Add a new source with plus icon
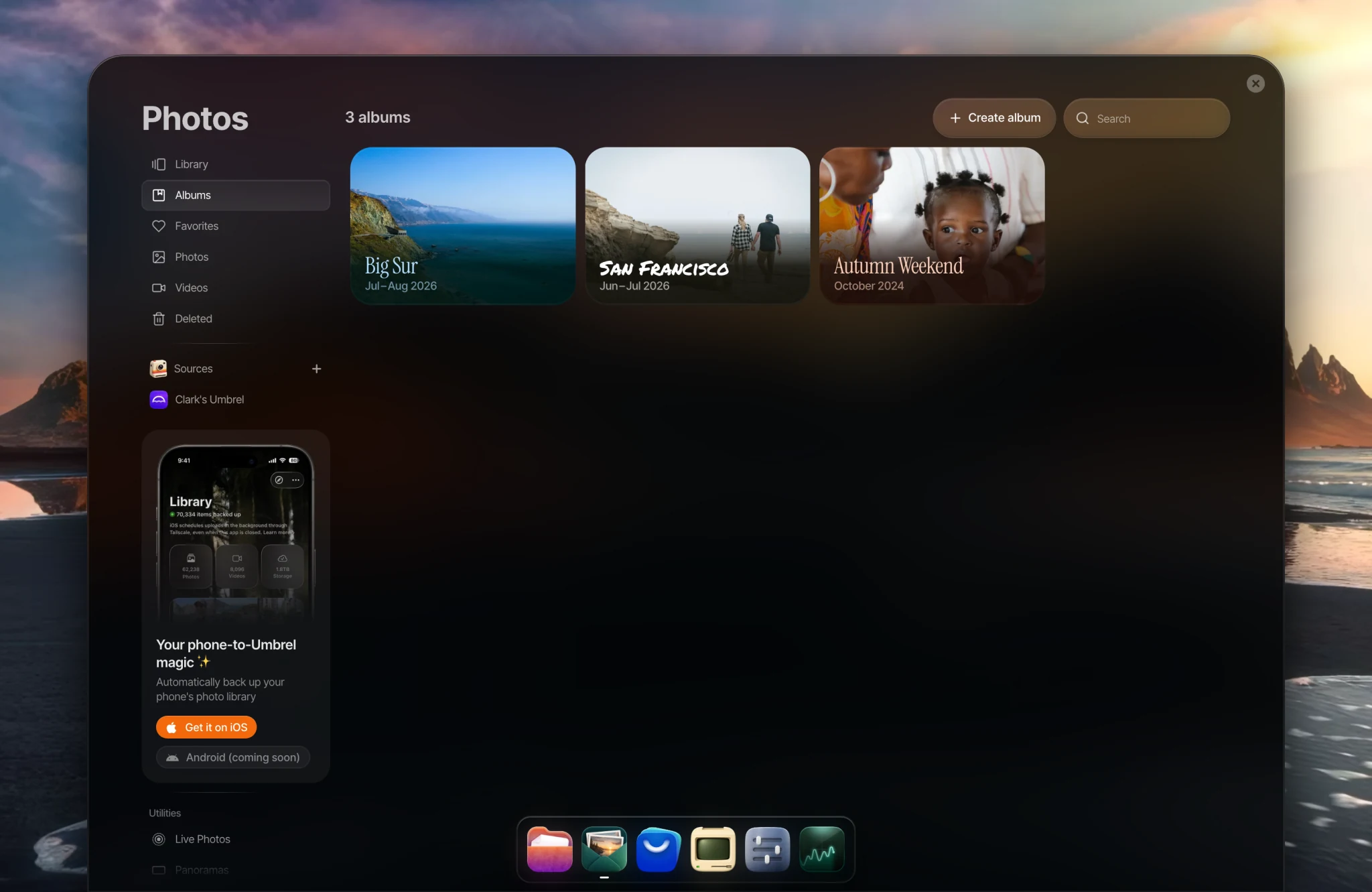The width and height of the screenshot is (1372, 892). (x=316, y=369)
